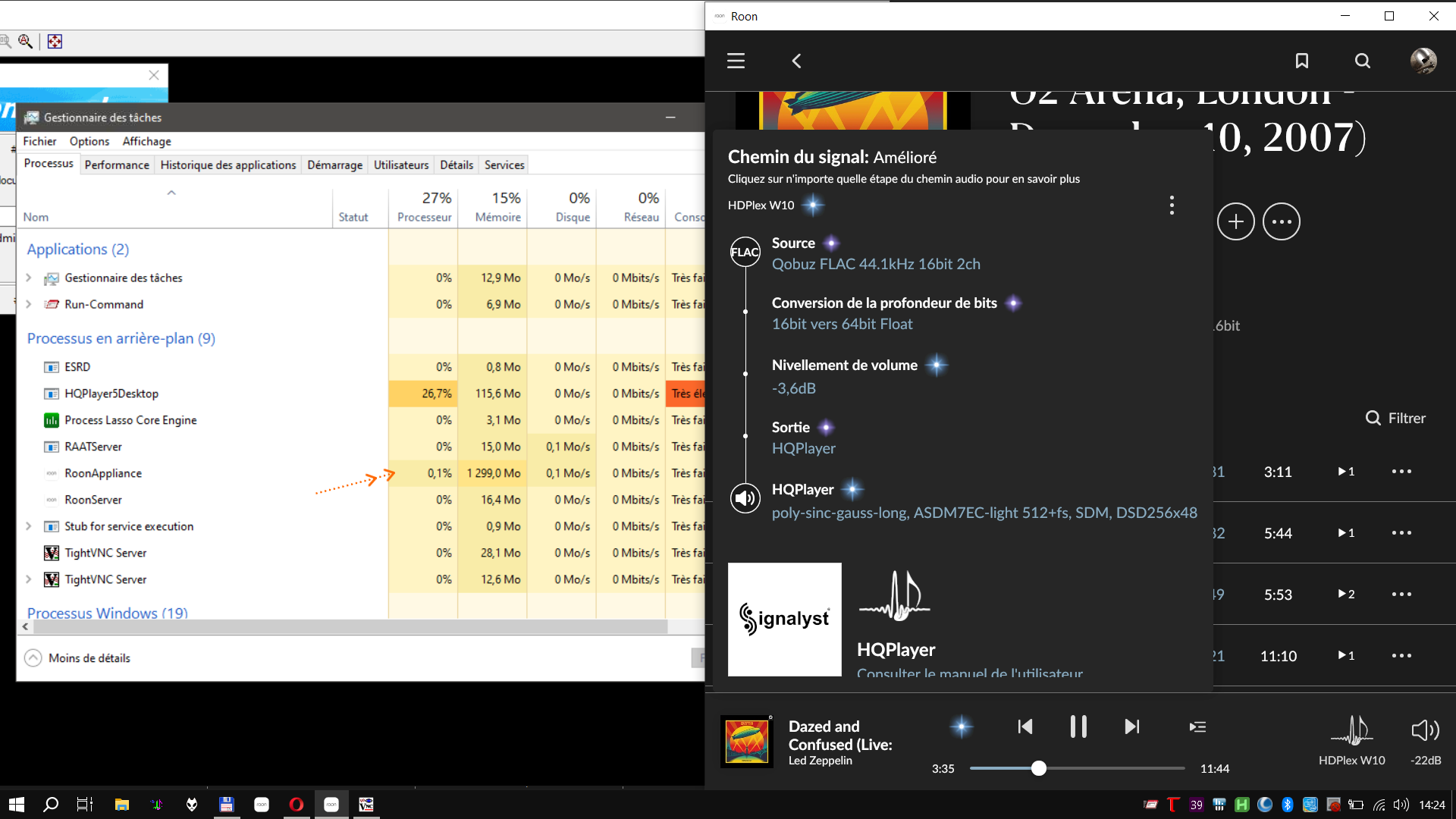Open Roon bookmarks icon

tap(1301, 61)
